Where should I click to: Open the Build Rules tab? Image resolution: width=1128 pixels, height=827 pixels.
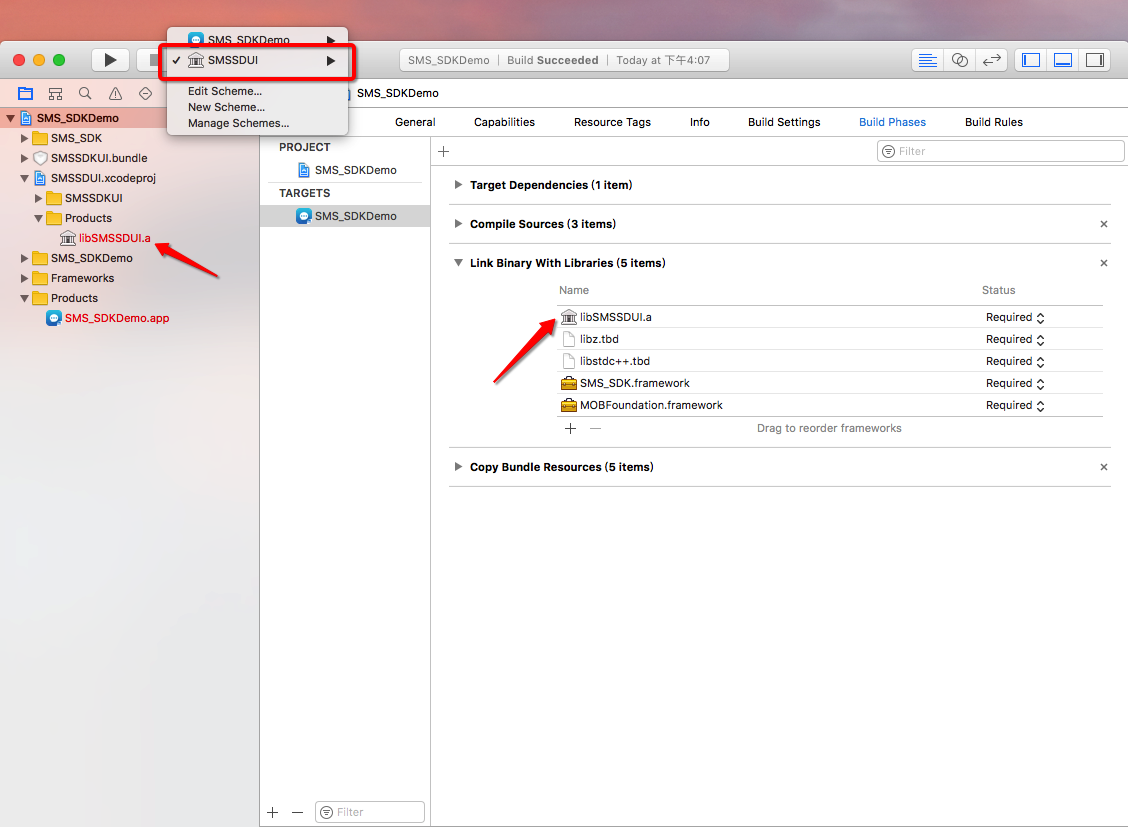pyautogui.click(x=993, y=122)
